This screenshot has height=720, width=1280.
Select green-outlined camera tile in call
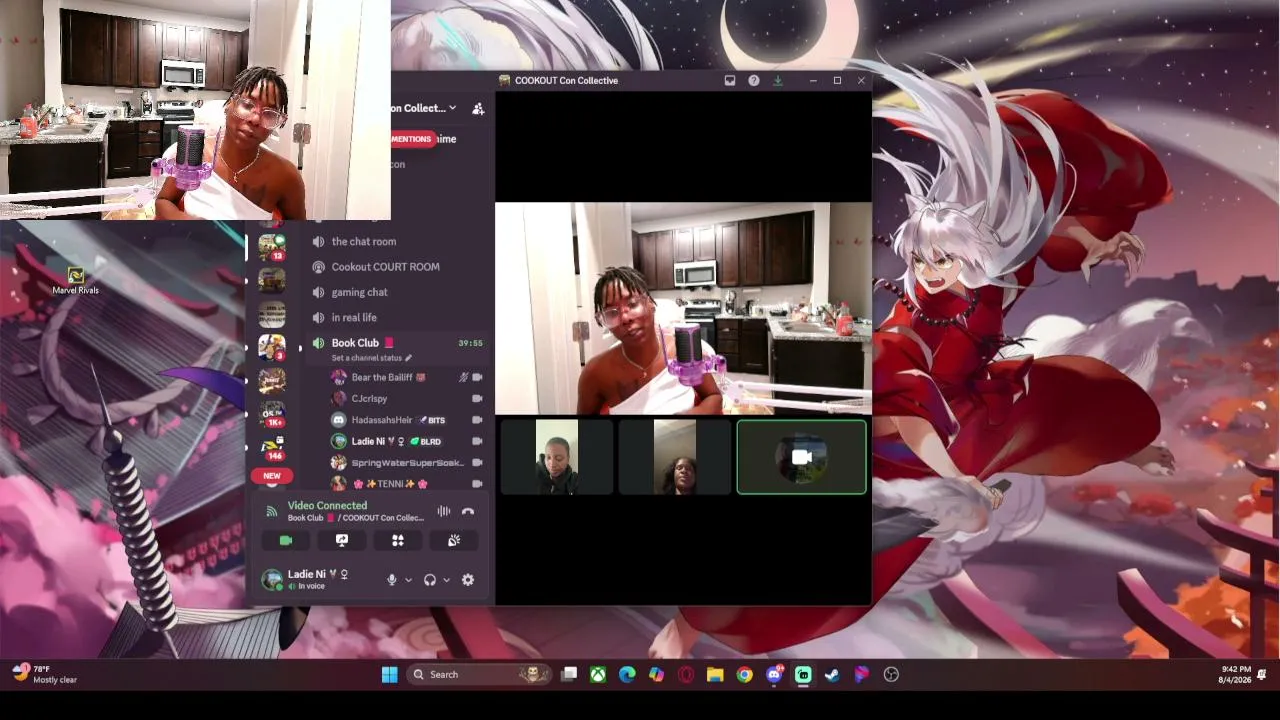click(802, 457)
